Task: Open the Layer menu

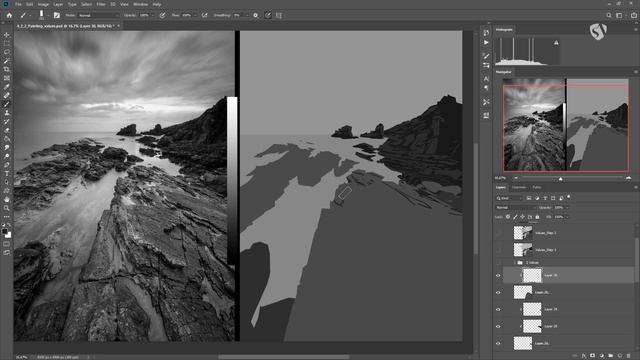Action: (58, 4)
